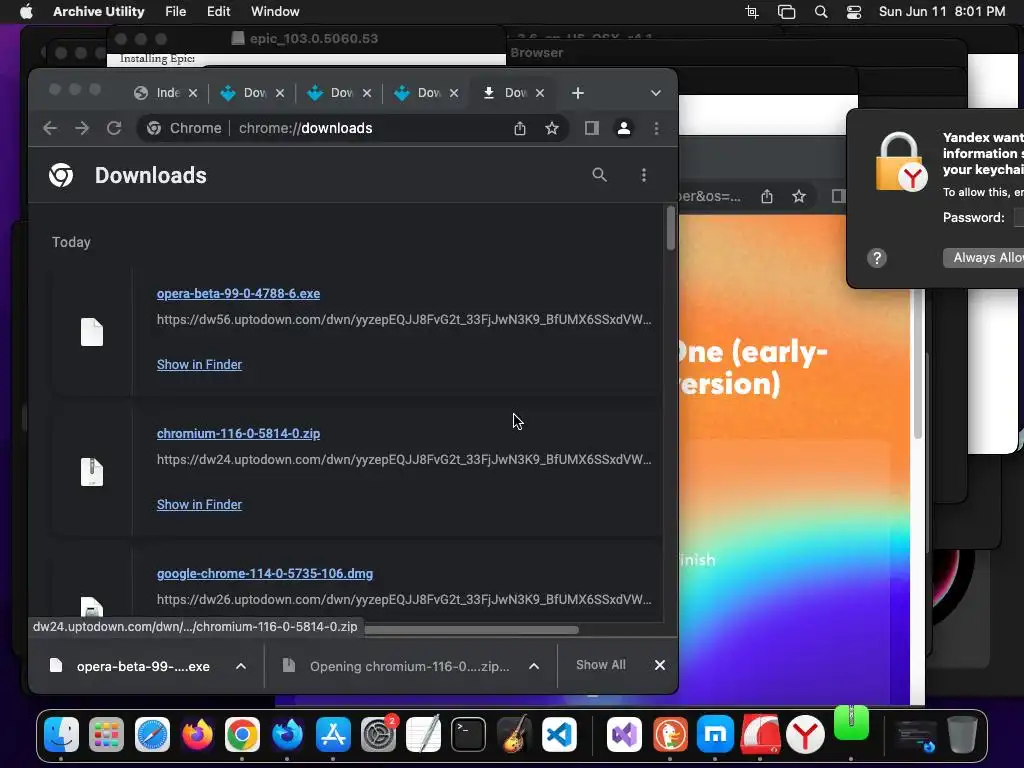The image size is (1024, 768).
Task: Open the Archive Utility menu
Action: coord(99,11)
